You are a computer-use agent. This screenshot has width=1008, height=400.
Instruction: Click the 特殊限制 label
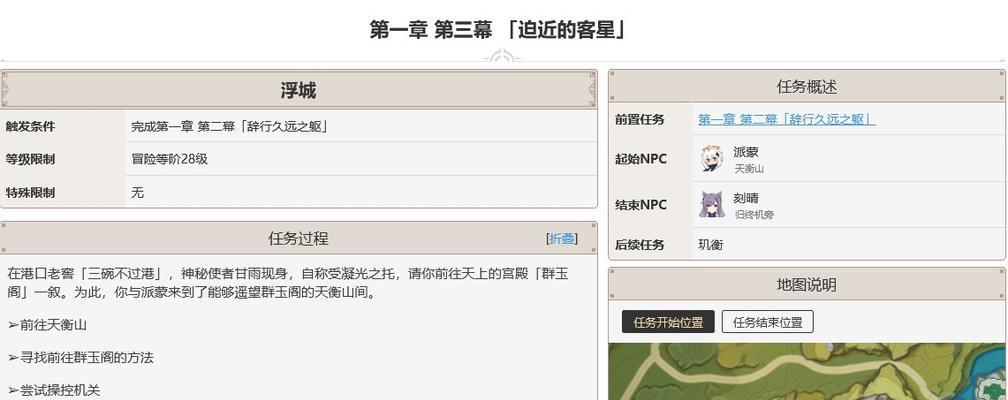coord(30,192)
